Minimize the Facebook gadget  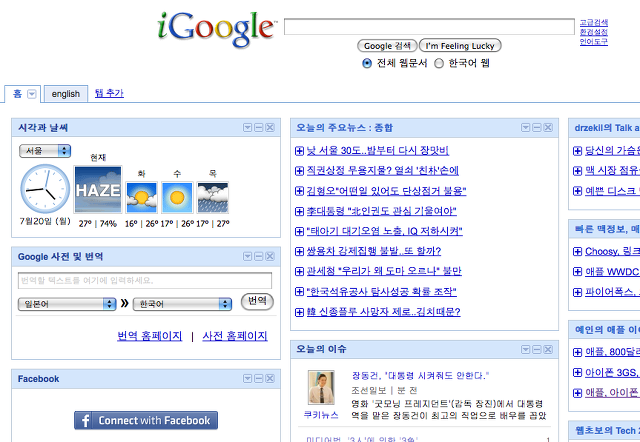pos(259,379)
